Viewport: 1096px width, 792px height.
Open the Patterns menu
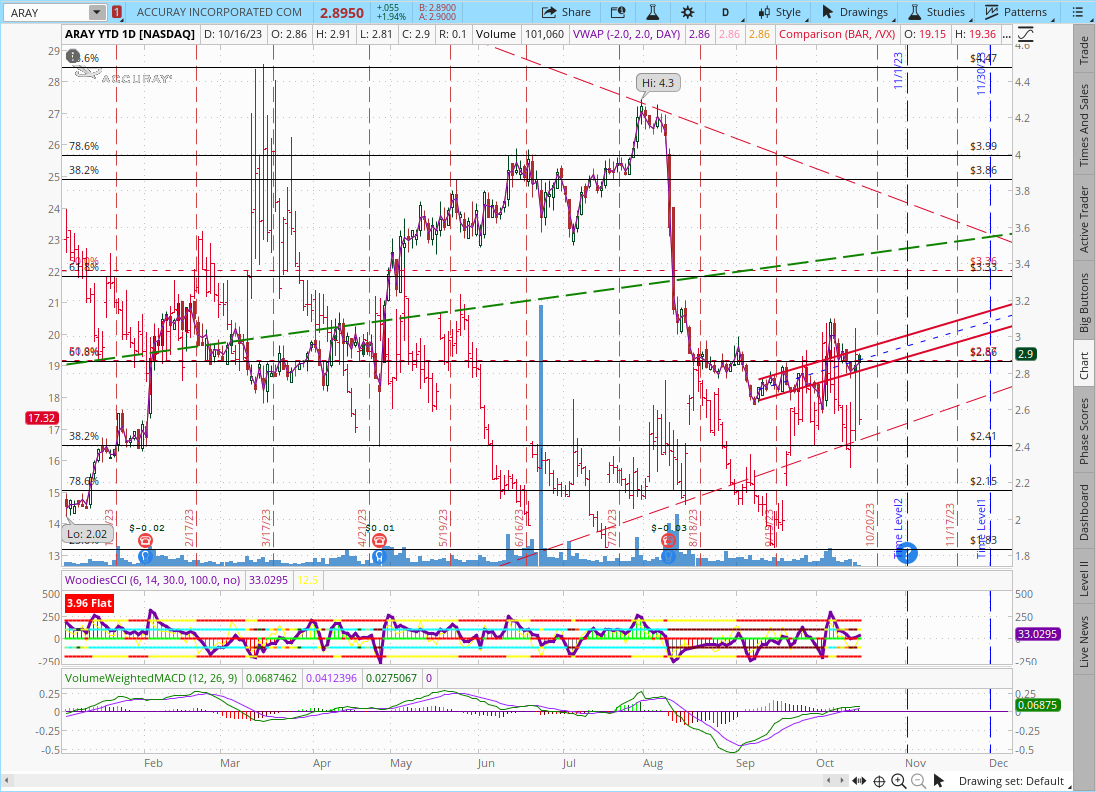pos(1015,12)
